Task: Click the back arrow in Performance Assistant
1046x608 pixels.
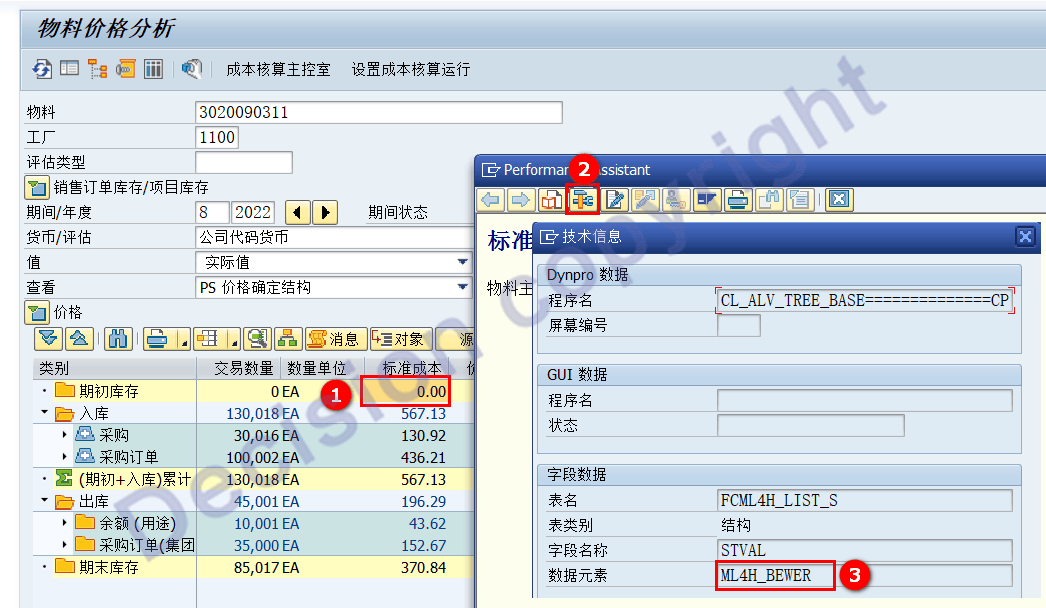Action: [x=490, y=199]
